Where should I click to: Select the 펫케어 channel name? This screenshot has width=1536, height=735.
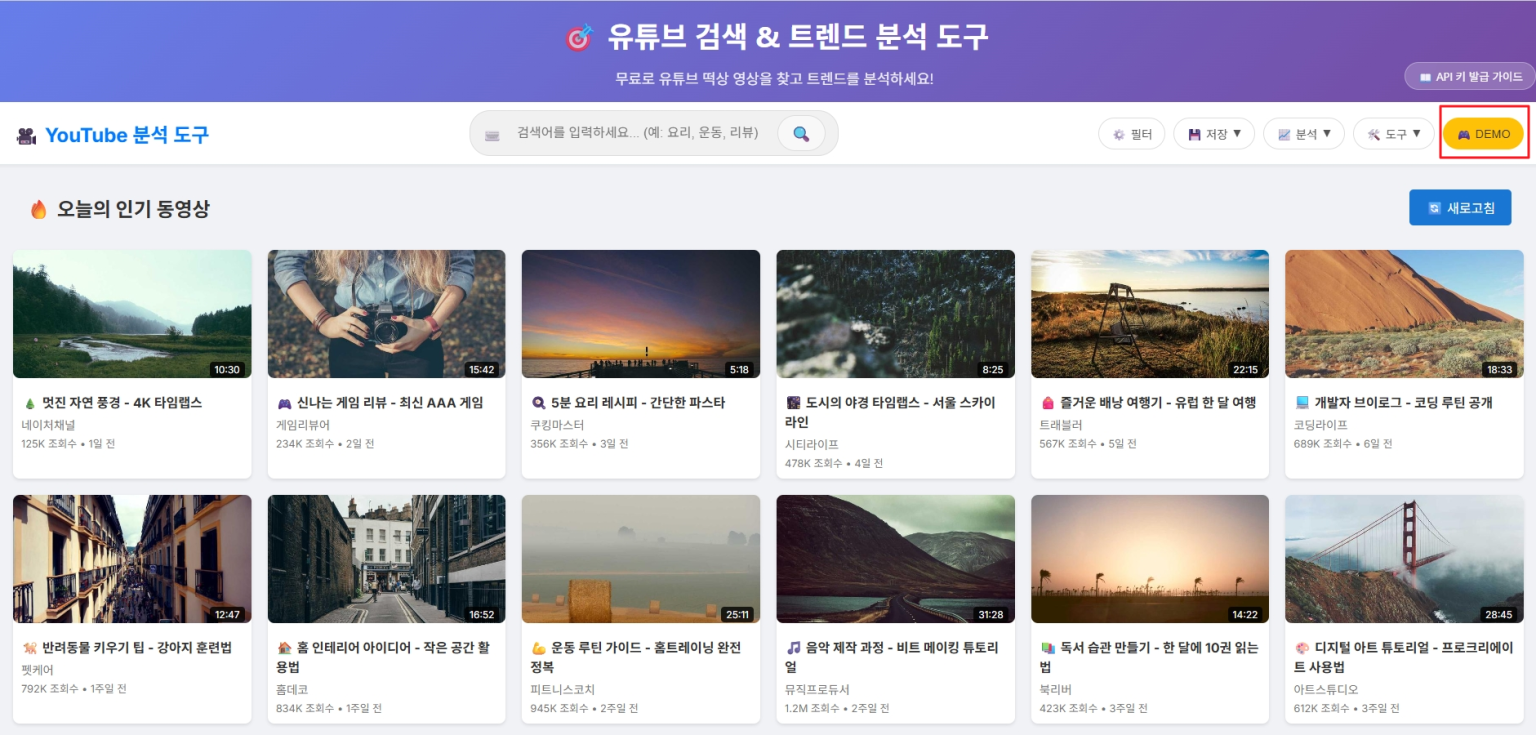click(x=38, y=670)
